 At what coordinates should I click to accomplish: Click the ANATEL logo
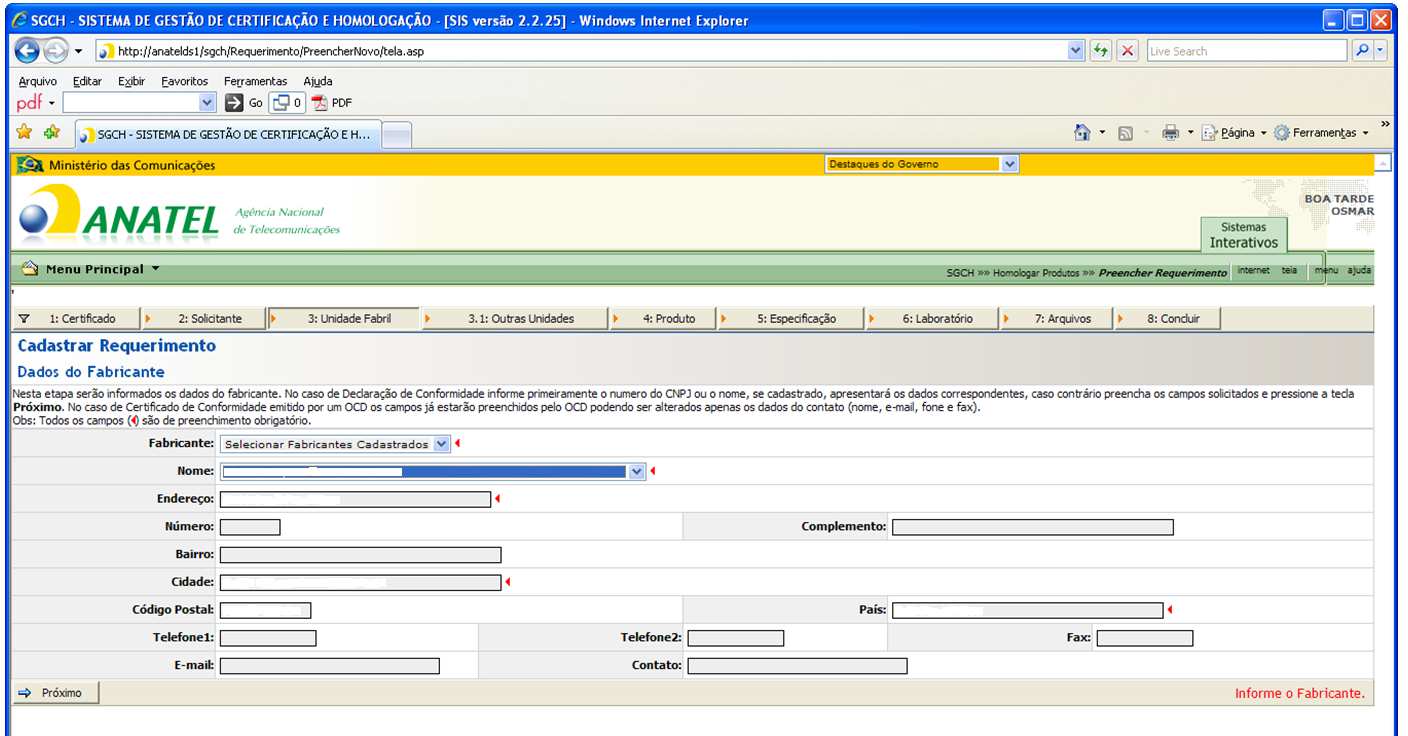coord(120,213)
